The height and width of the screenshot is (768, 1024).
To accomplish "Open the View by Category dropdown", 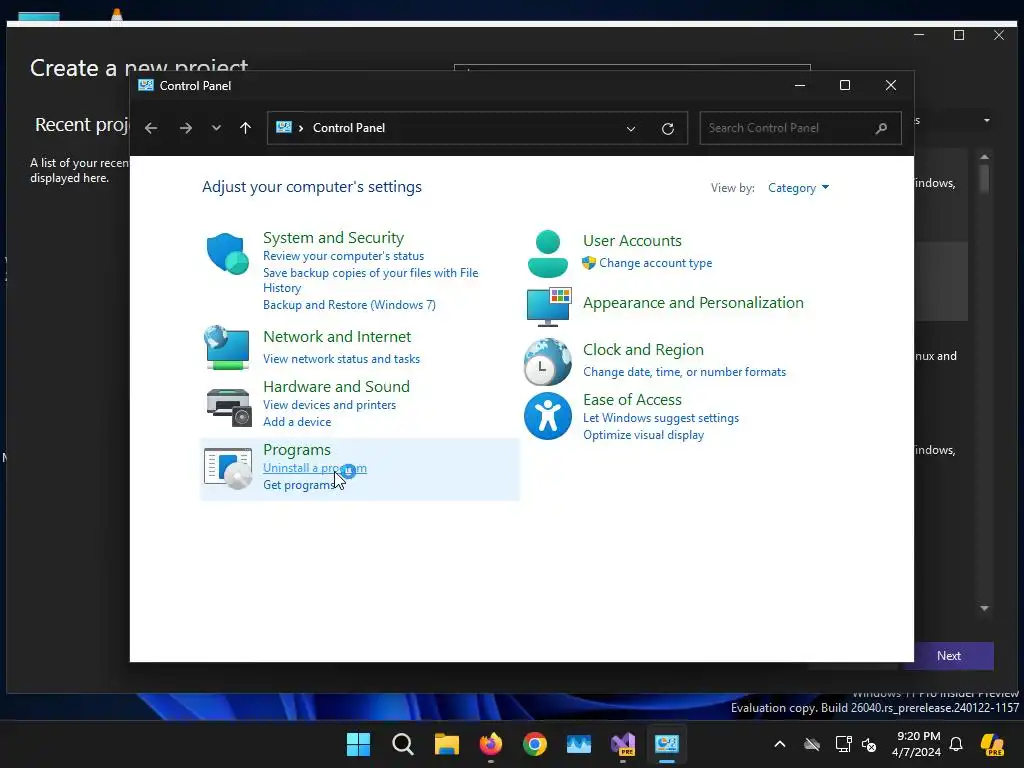I will [x=798, y=188].
